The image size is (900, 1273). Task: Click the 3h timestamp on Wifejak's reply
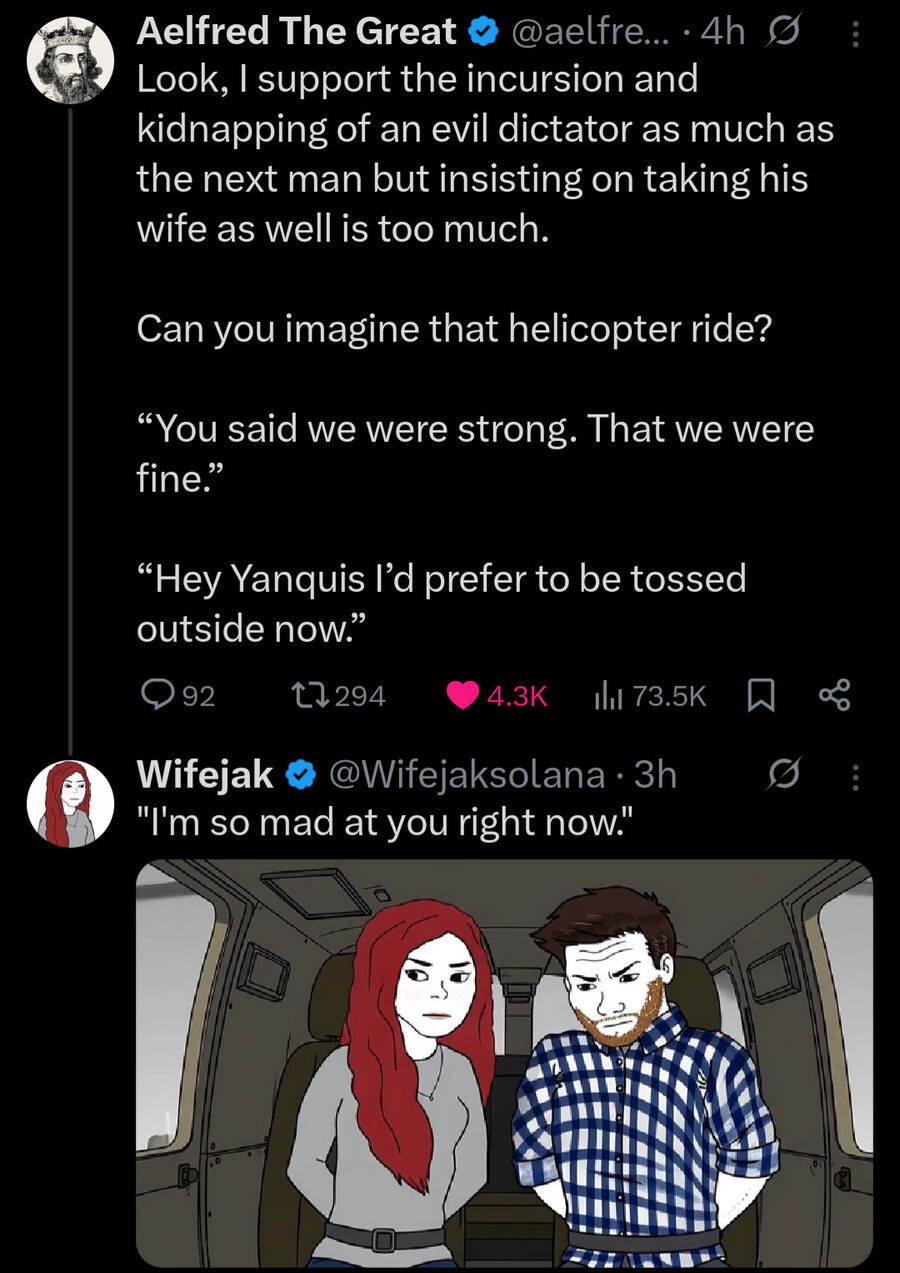(656, 774)
